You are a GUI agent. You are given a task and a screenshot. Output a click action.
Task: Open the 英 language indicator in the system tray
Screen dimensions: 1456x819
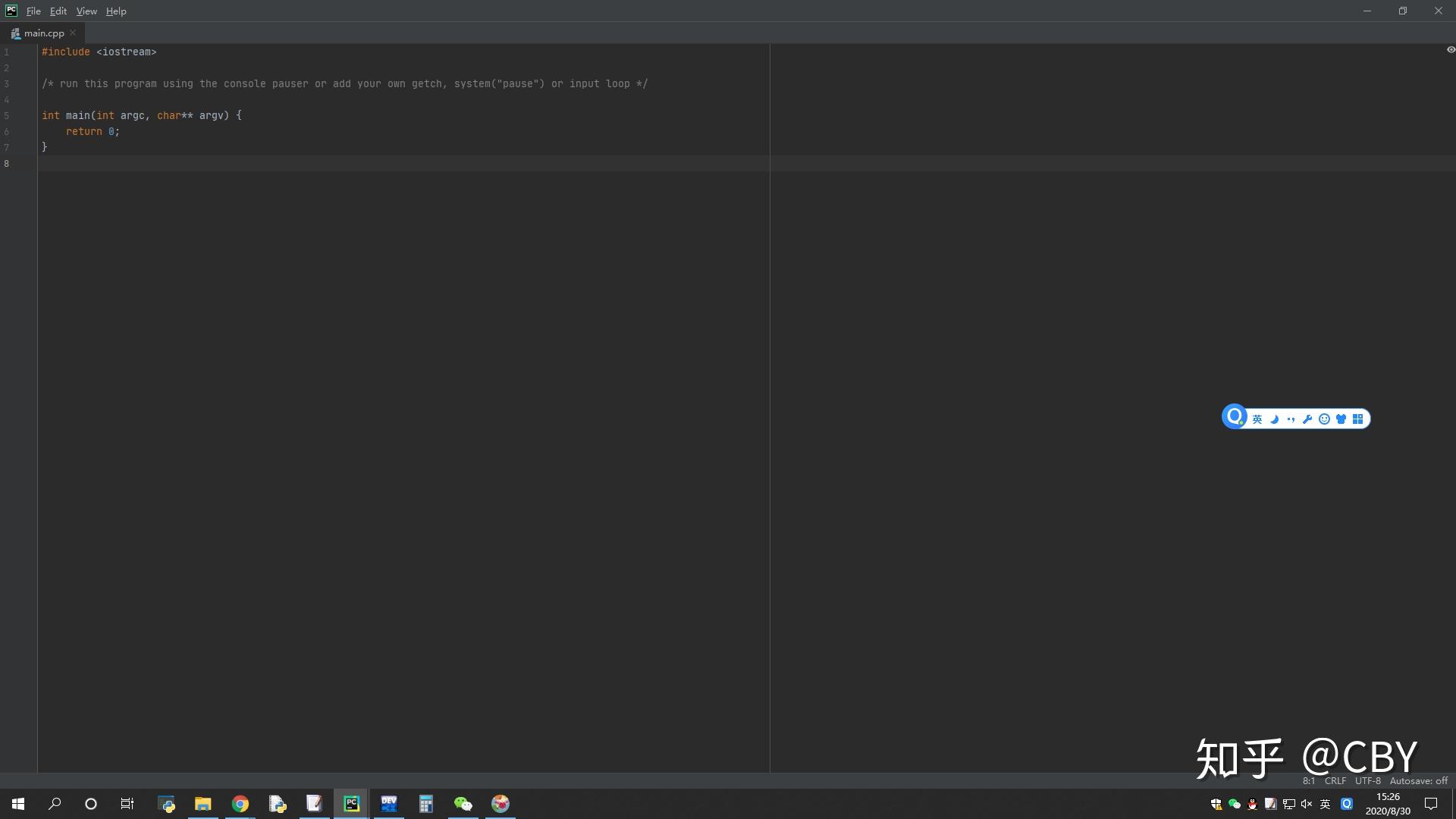1325,803
